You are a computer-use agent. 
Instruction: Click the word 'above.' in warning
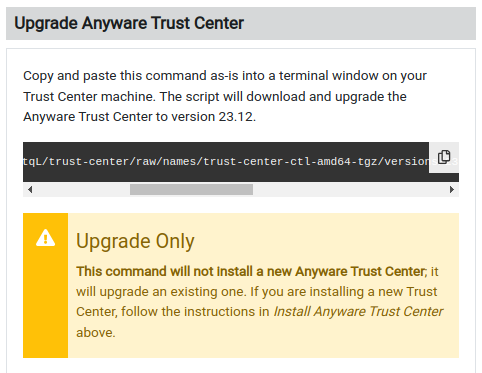click(96, 332)
